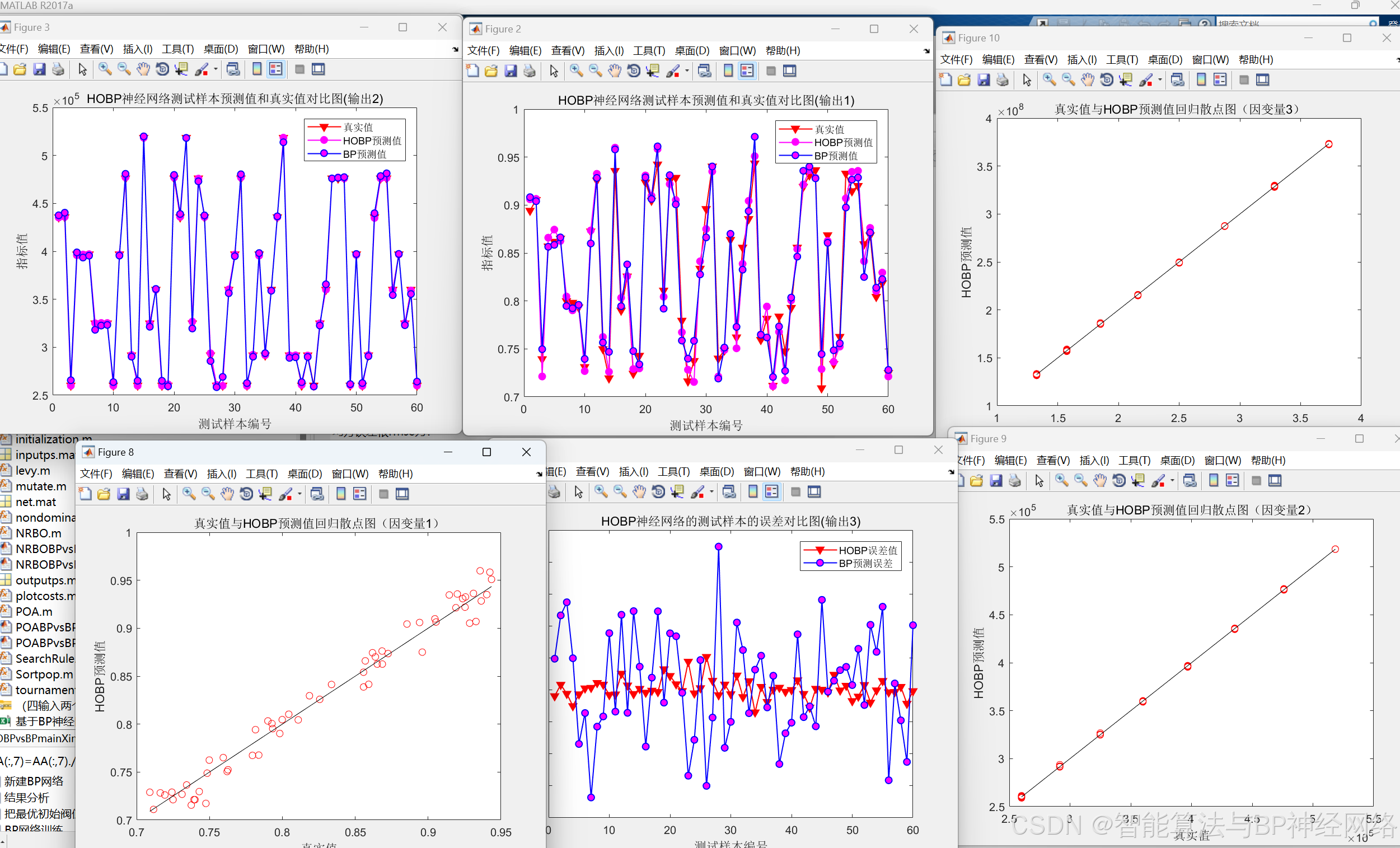Click Print Figure icon in Figure 3
The height and width of the screenshot is (848, 1400).
point(58,69)
